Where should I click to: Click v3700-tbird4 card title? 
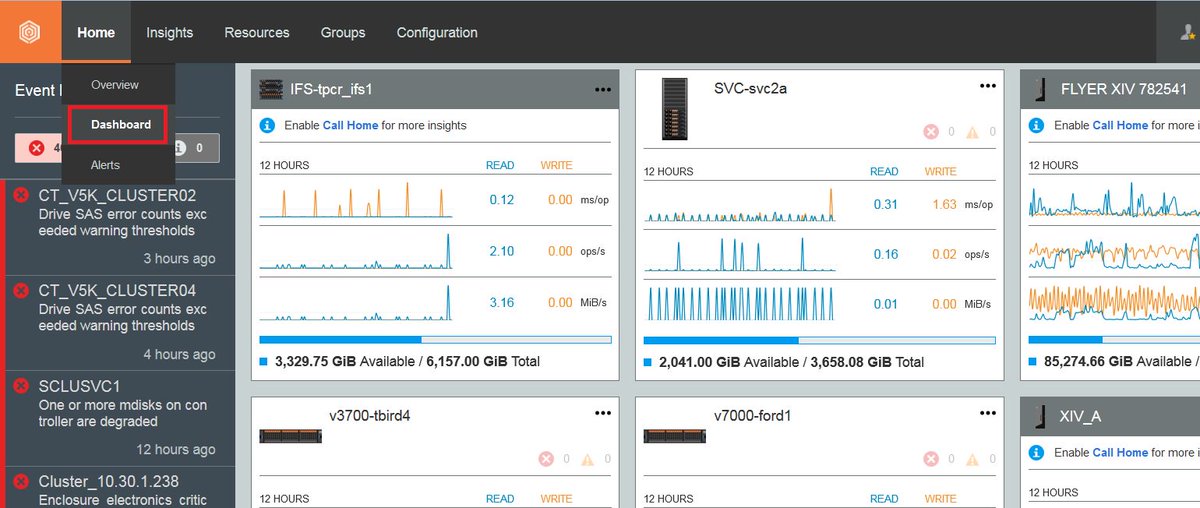point(370,415)
